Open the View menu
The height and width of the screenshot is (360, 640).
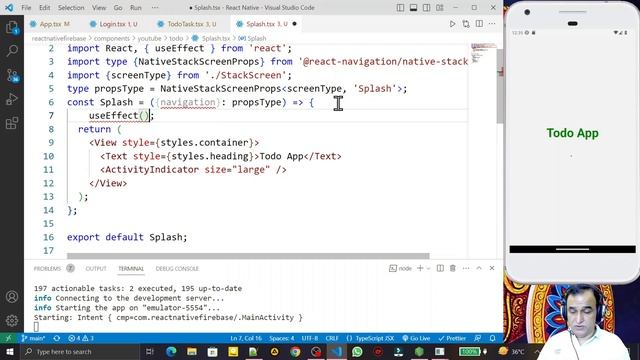[x=99, y=8]
